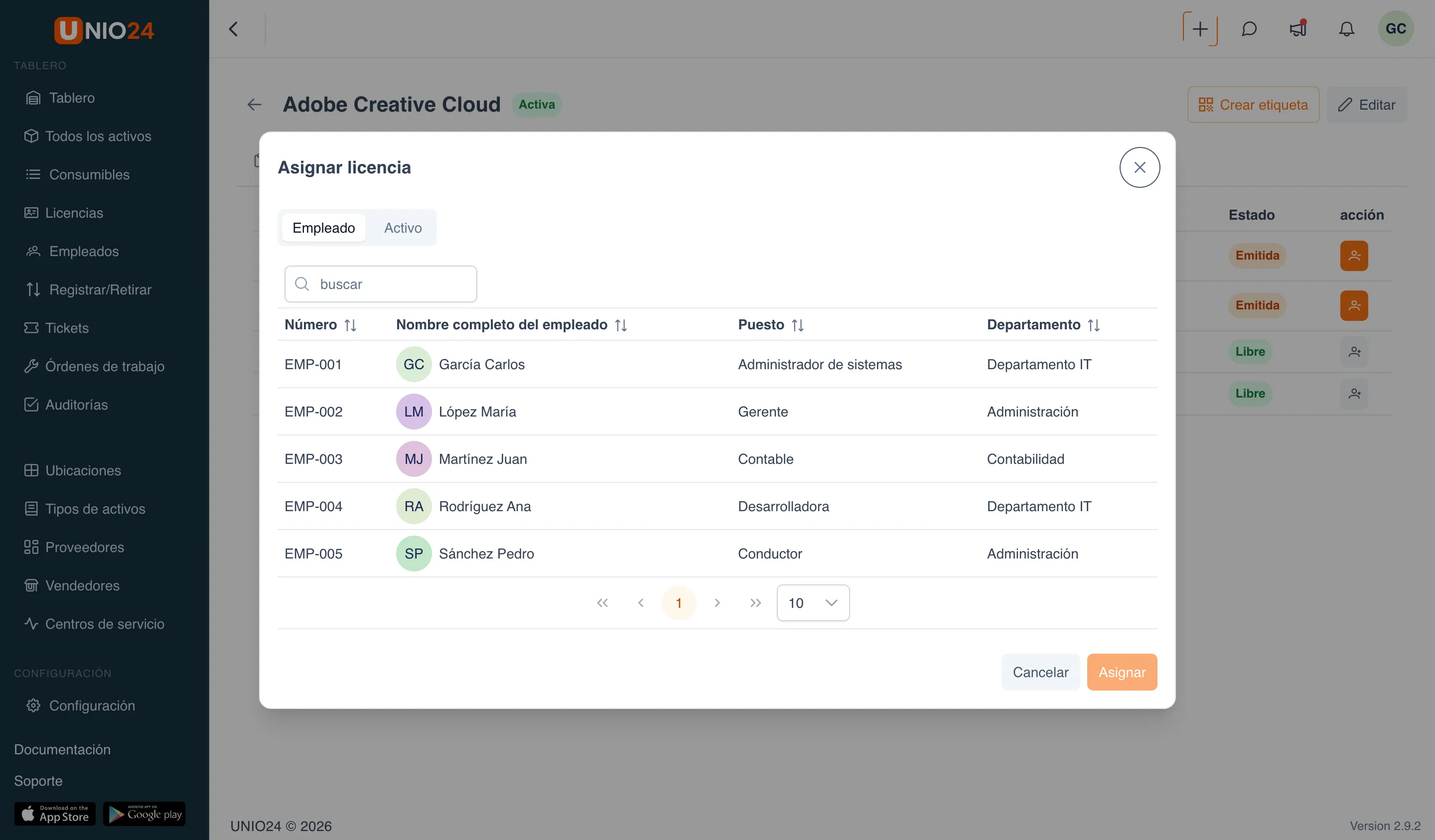1435x840 pixels.
Task: Click the Google Play download badge
Action: (144, 814)
